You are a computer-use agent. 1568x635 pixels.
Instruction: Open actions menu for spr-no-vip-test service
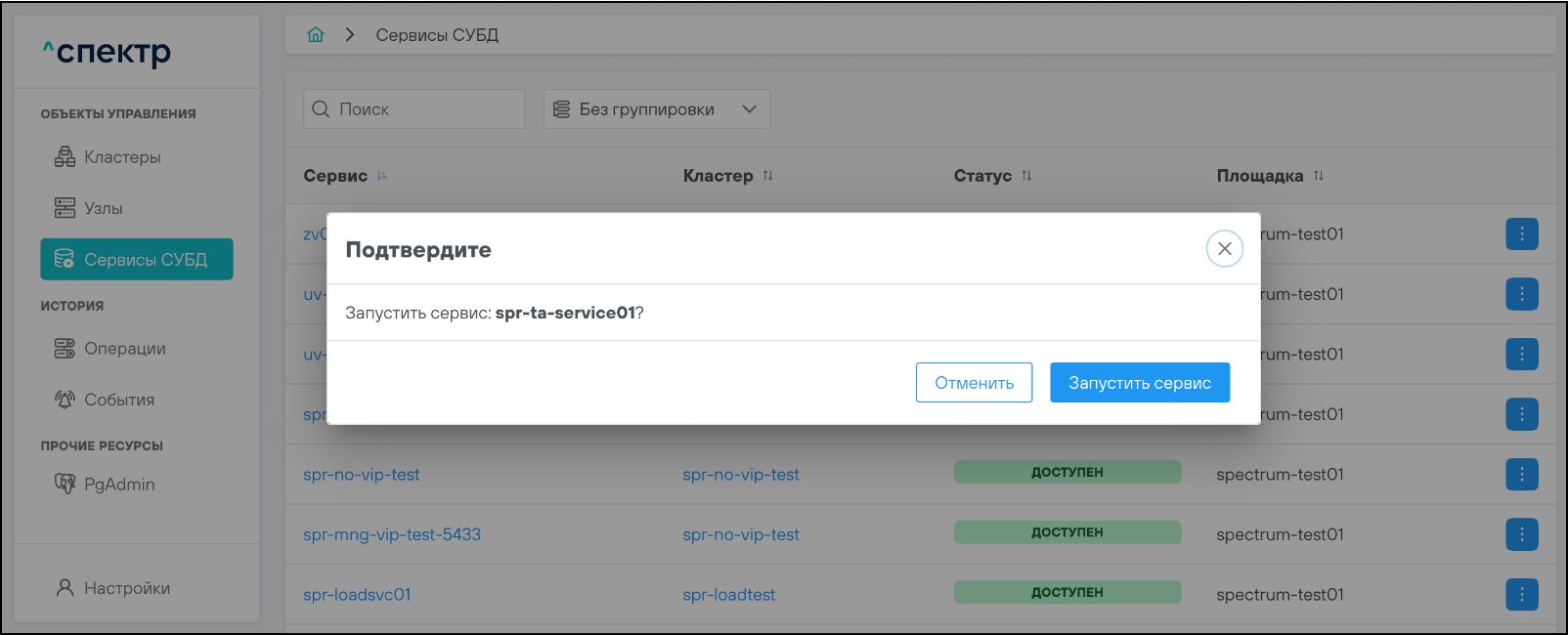pos(1521,475)
